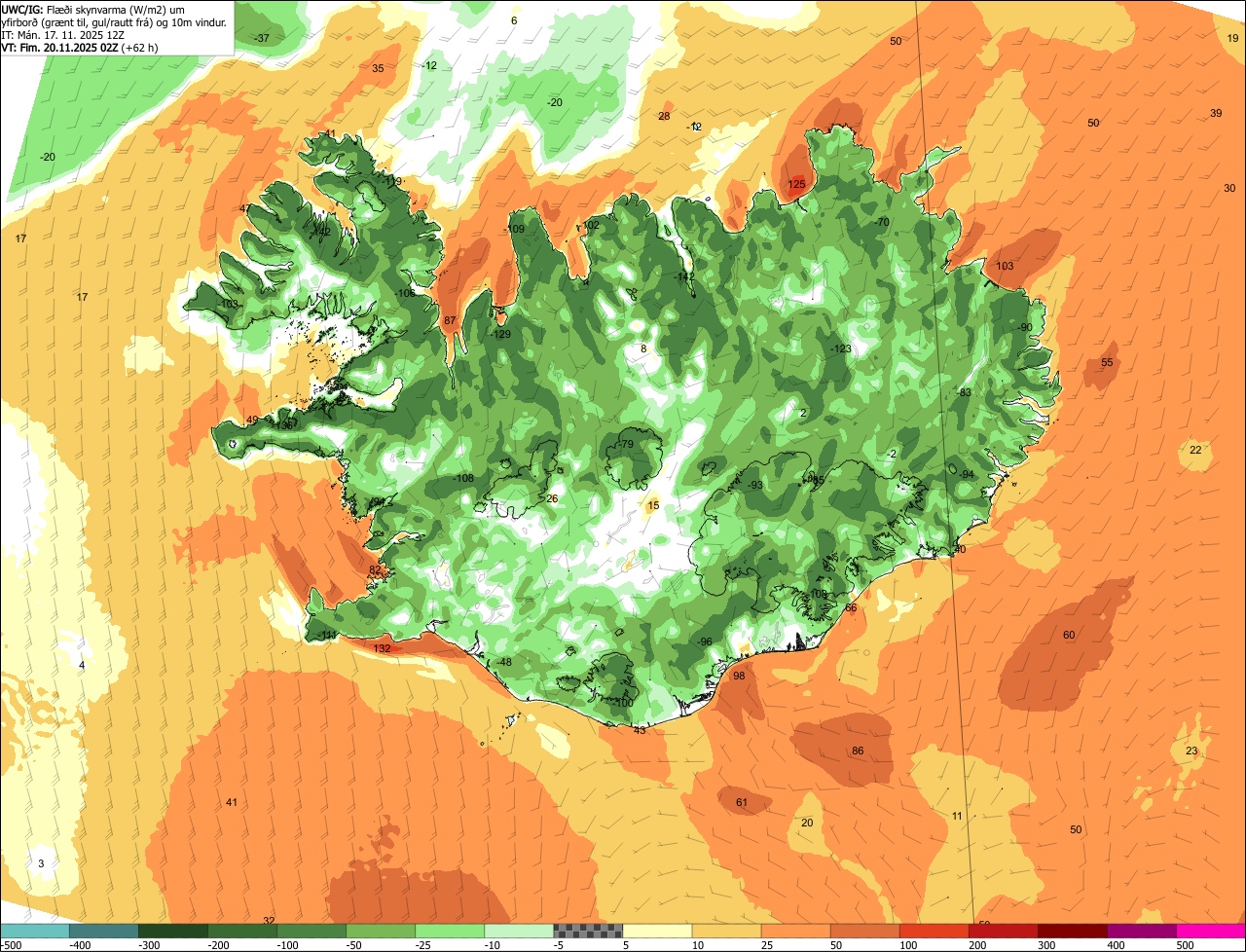Pick the legend swatch between 100 and 200
The width and height of the screenshot is (1246, 952).
(934, 931)
